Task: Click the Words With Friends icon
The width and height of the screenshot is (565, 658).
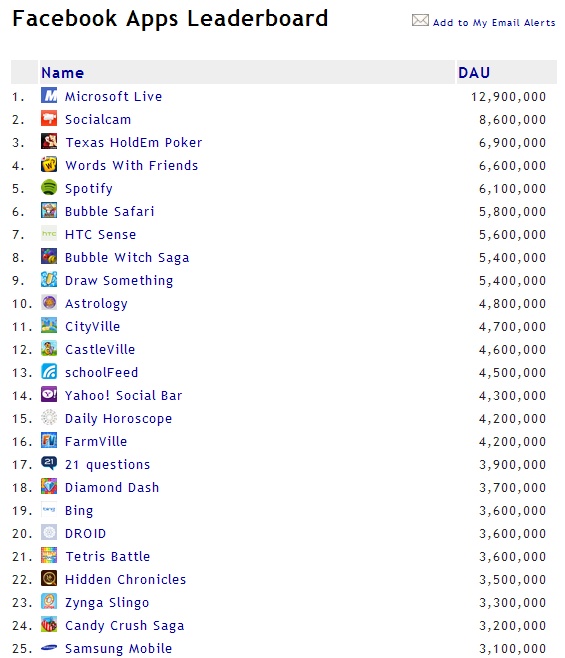Action: point(49,164)
